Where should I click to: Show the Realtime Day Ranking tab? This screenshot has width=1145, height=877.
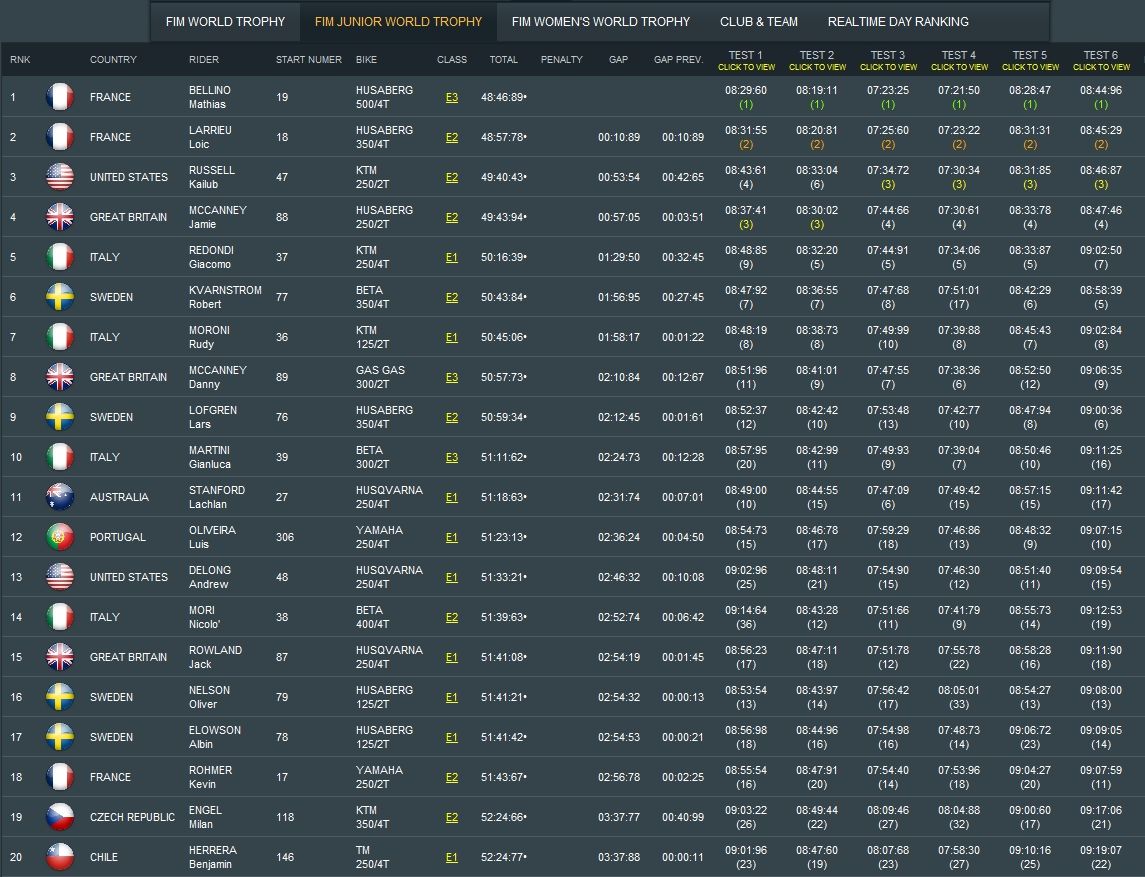pos(898,21)
